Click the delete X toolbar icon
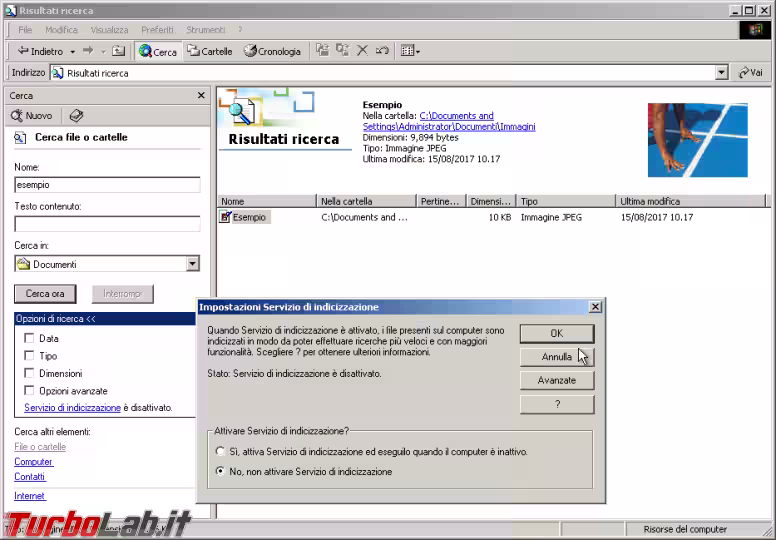776x540 pixels. (362, 51)
